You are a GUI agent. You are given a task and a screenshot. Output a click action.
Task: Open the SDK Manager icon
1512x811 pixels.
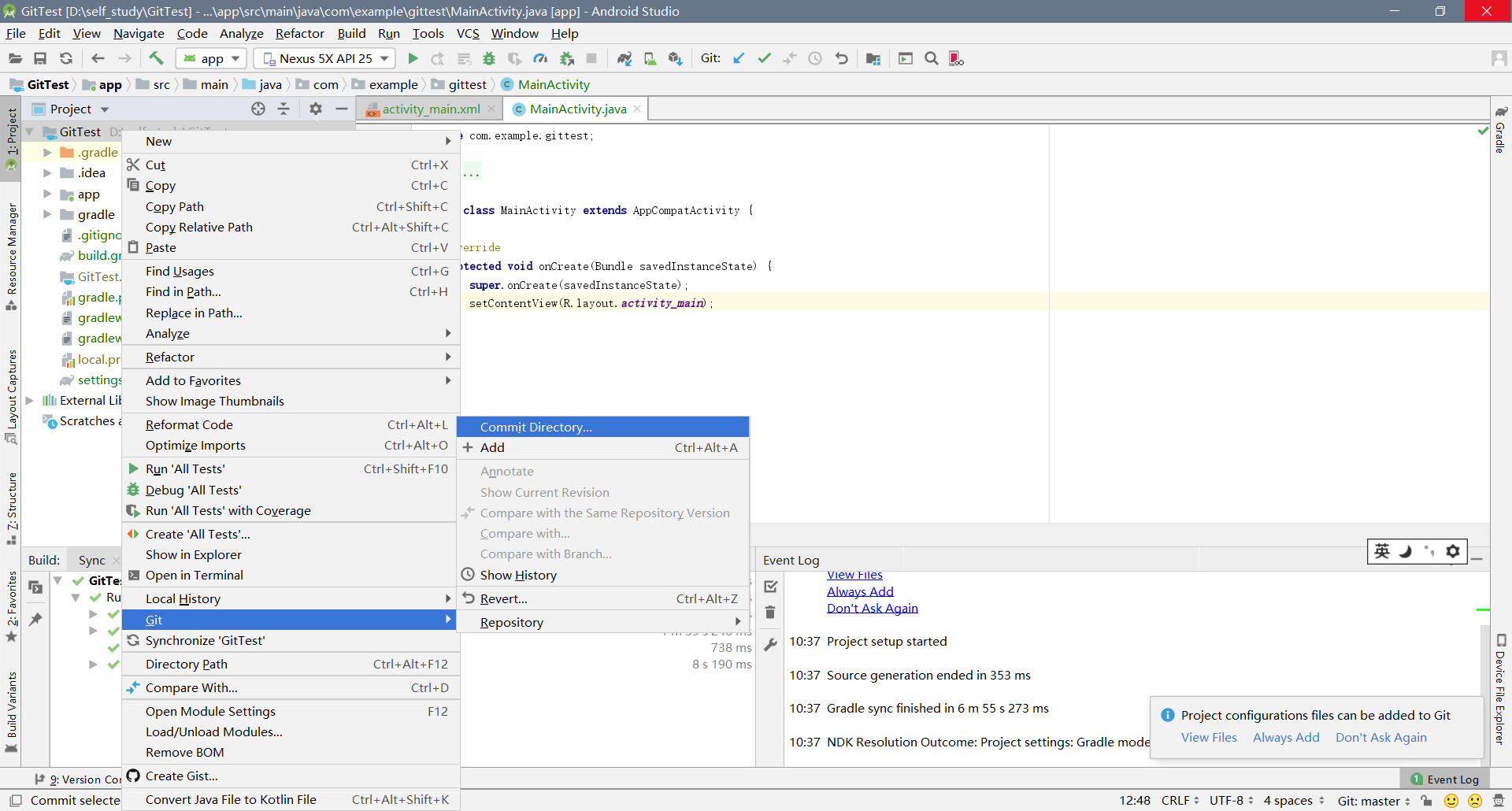pos(675,57)
